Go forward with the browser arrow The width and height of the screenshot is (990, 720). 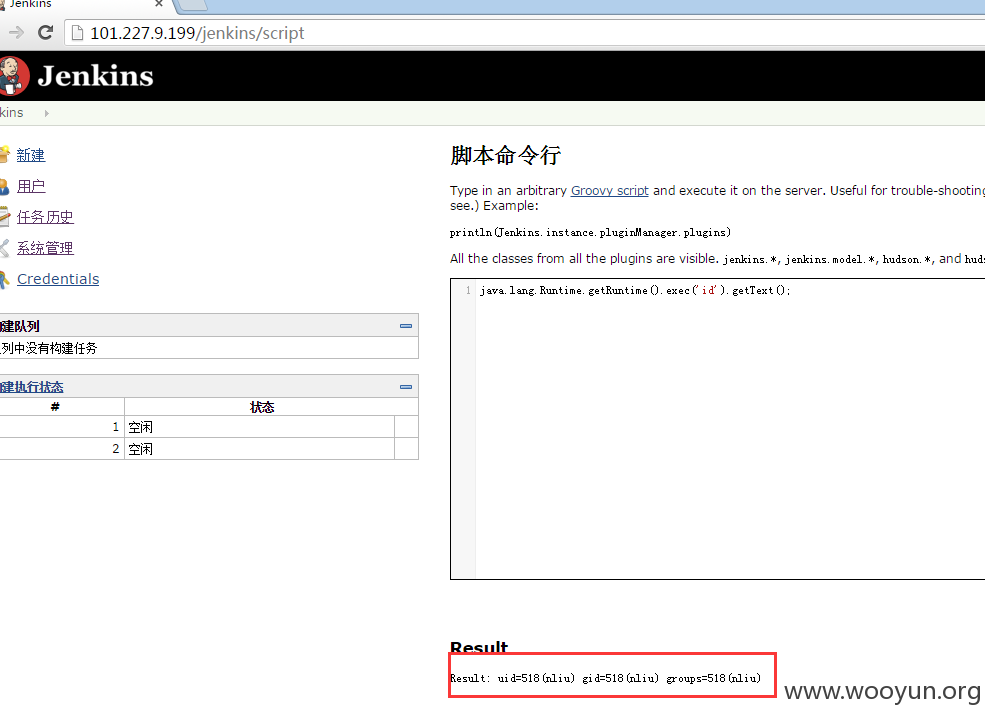click(16, 32)
